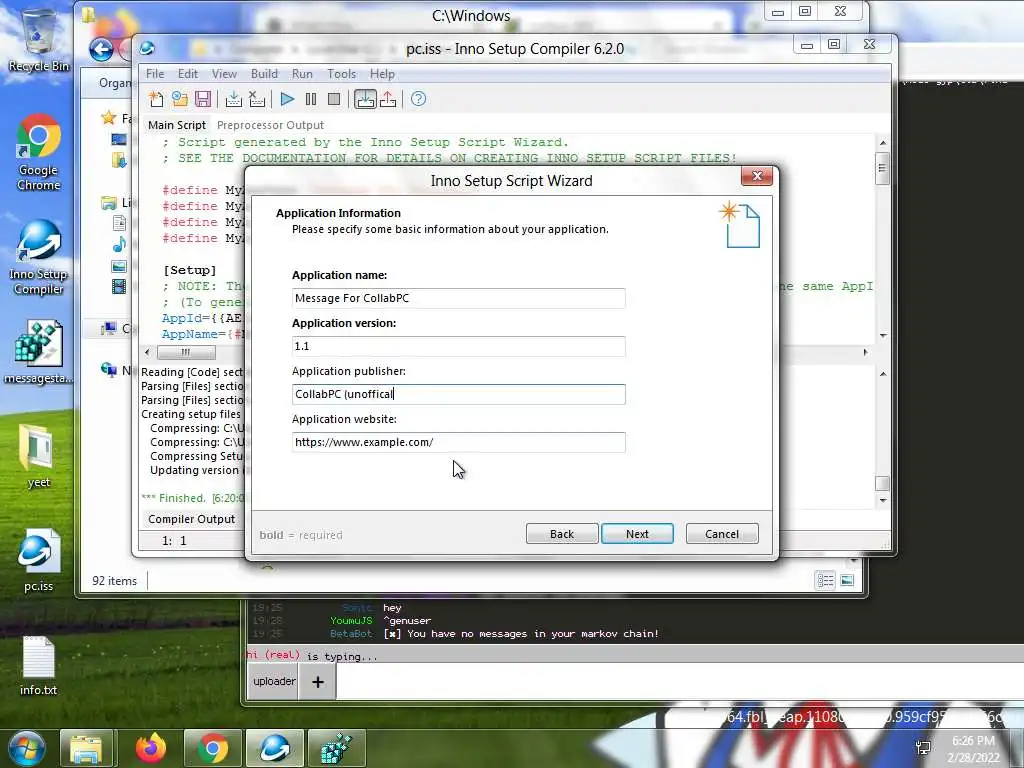
Task: Click the Application website field
Action: pyautogui.click(x=458, y=442)
